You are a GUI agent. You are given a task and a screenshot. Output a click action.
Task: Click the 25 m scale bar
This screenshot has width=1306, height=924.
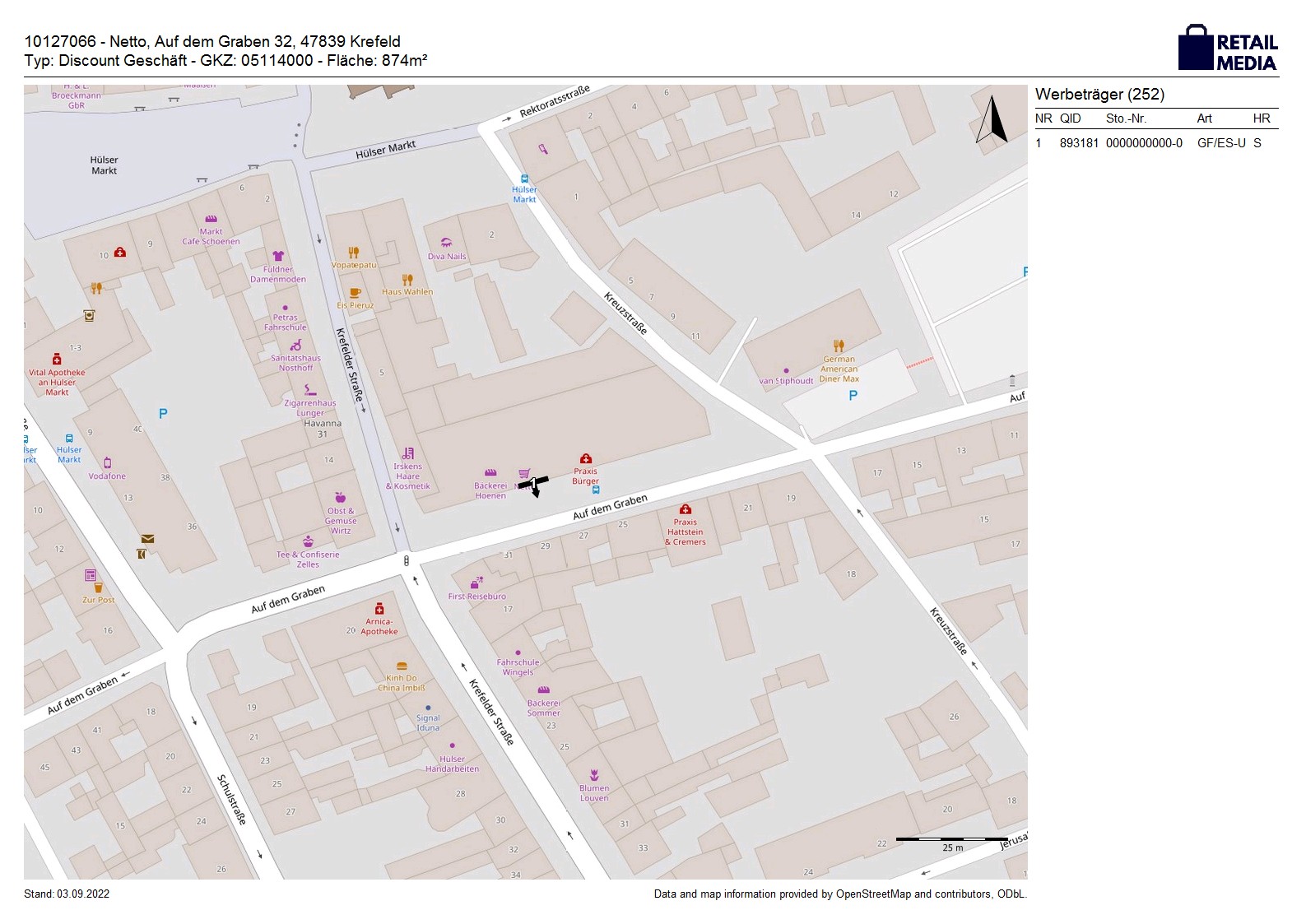pyautogui.click(x=951, y=839)
